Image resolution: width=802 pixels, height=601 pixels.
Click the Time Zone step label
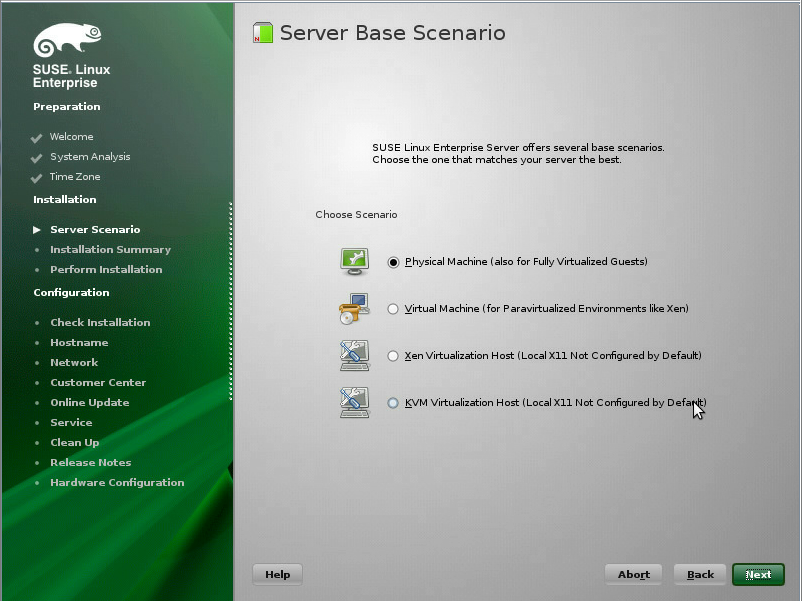[x=75, y=176]
